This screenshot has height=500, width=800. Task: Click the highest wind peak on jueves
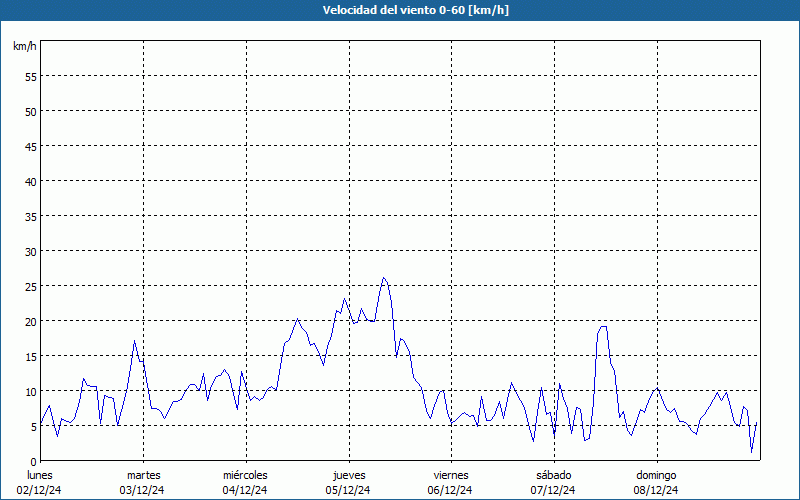[384, 278]
